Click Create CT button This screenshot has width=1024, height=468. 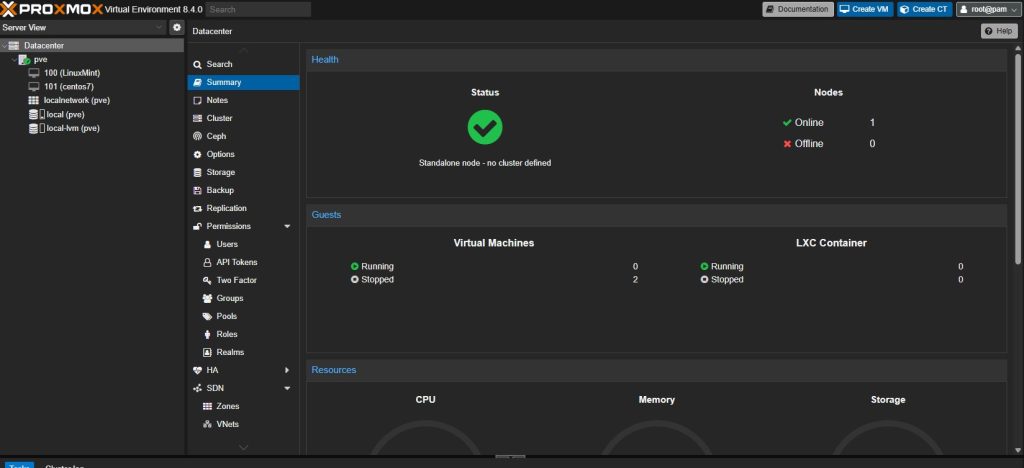(925, 9)
